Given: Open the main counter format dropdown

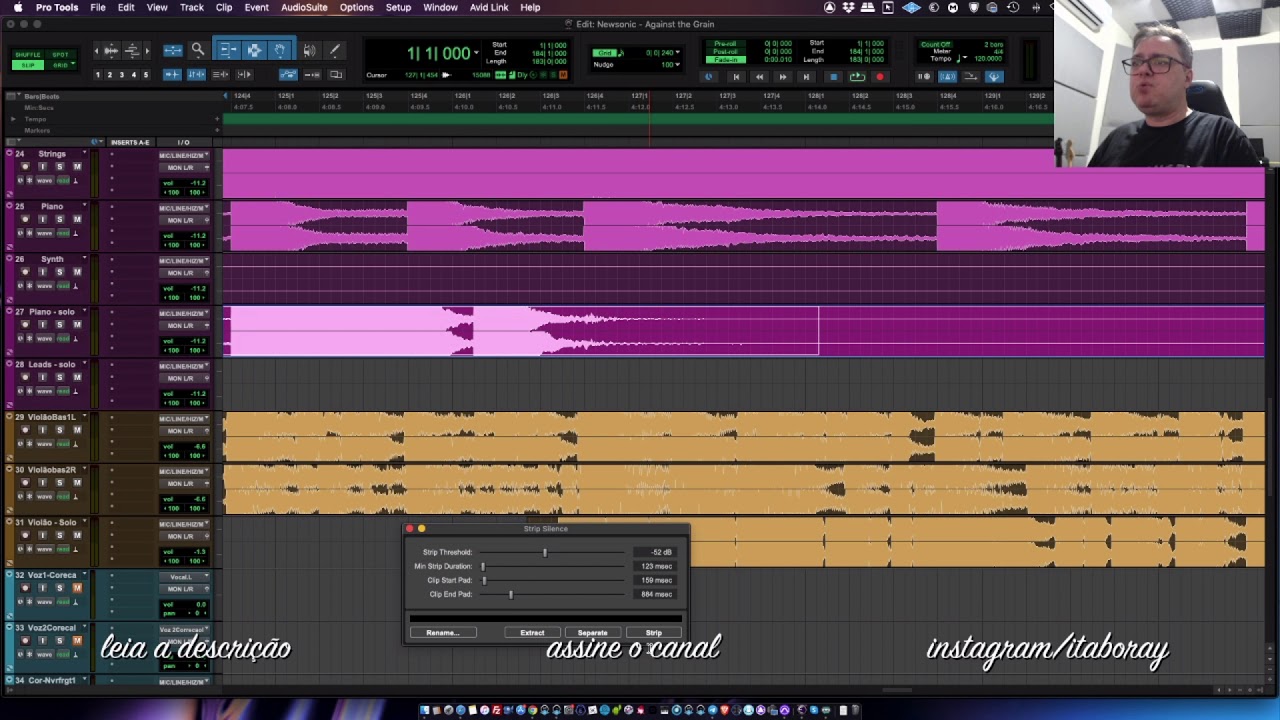Looking at the screenshot, I should click(476, 52).
